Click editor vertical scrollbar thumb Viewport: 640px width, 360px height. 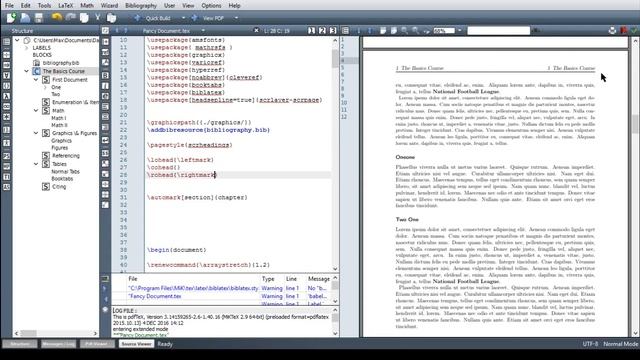pyautogui.click(x=335, y=59)
